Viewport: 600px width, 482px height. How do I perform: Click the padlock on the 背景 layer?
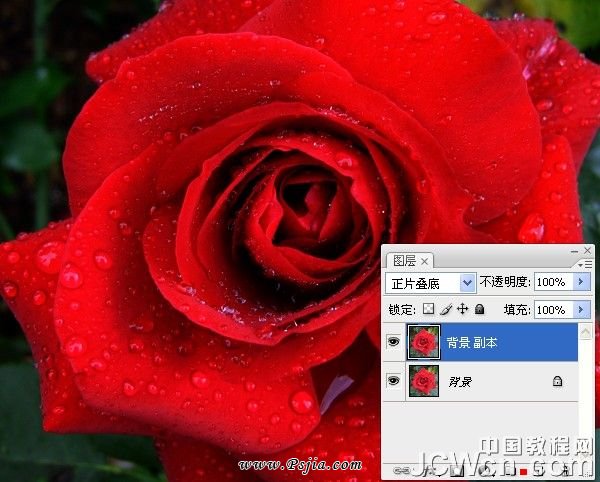point(558,381)
